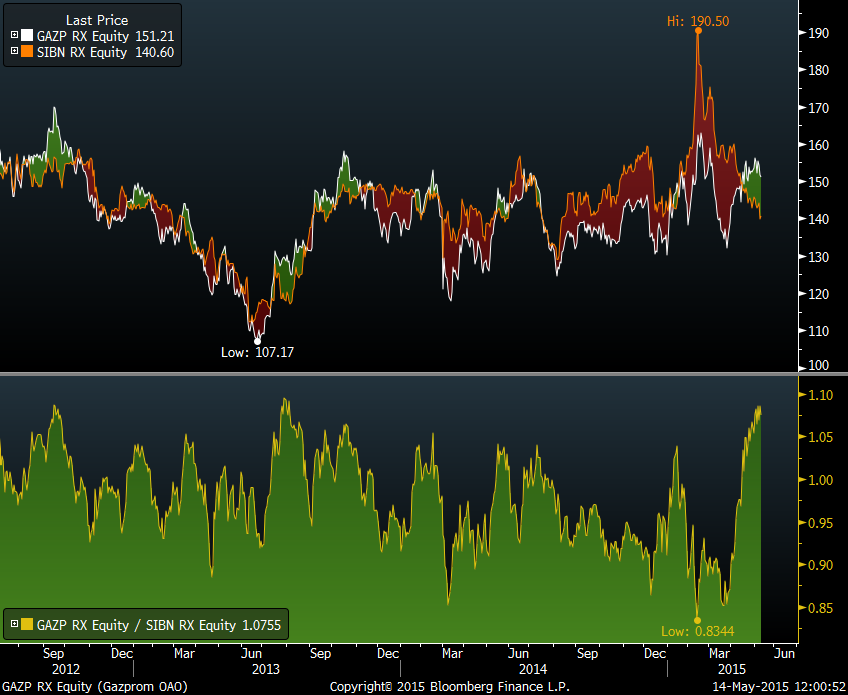Click the yellow low-point marker on ratio chart
This screenshot has width=848, height=695.
click(x=697, y=620)
